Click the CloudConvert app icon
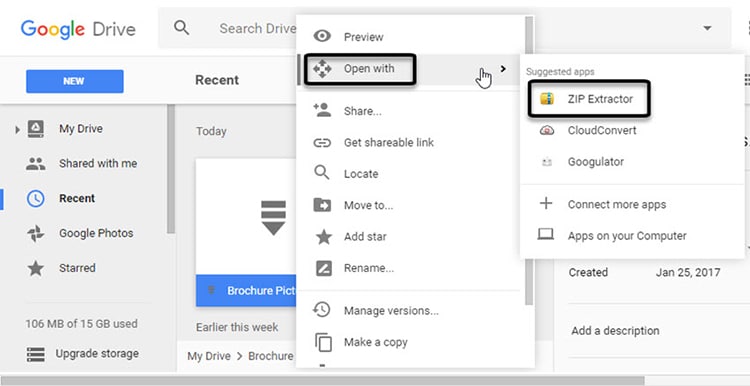Image resolution: width=750 pixels, height=386 pixels. [x=547, y=130]
